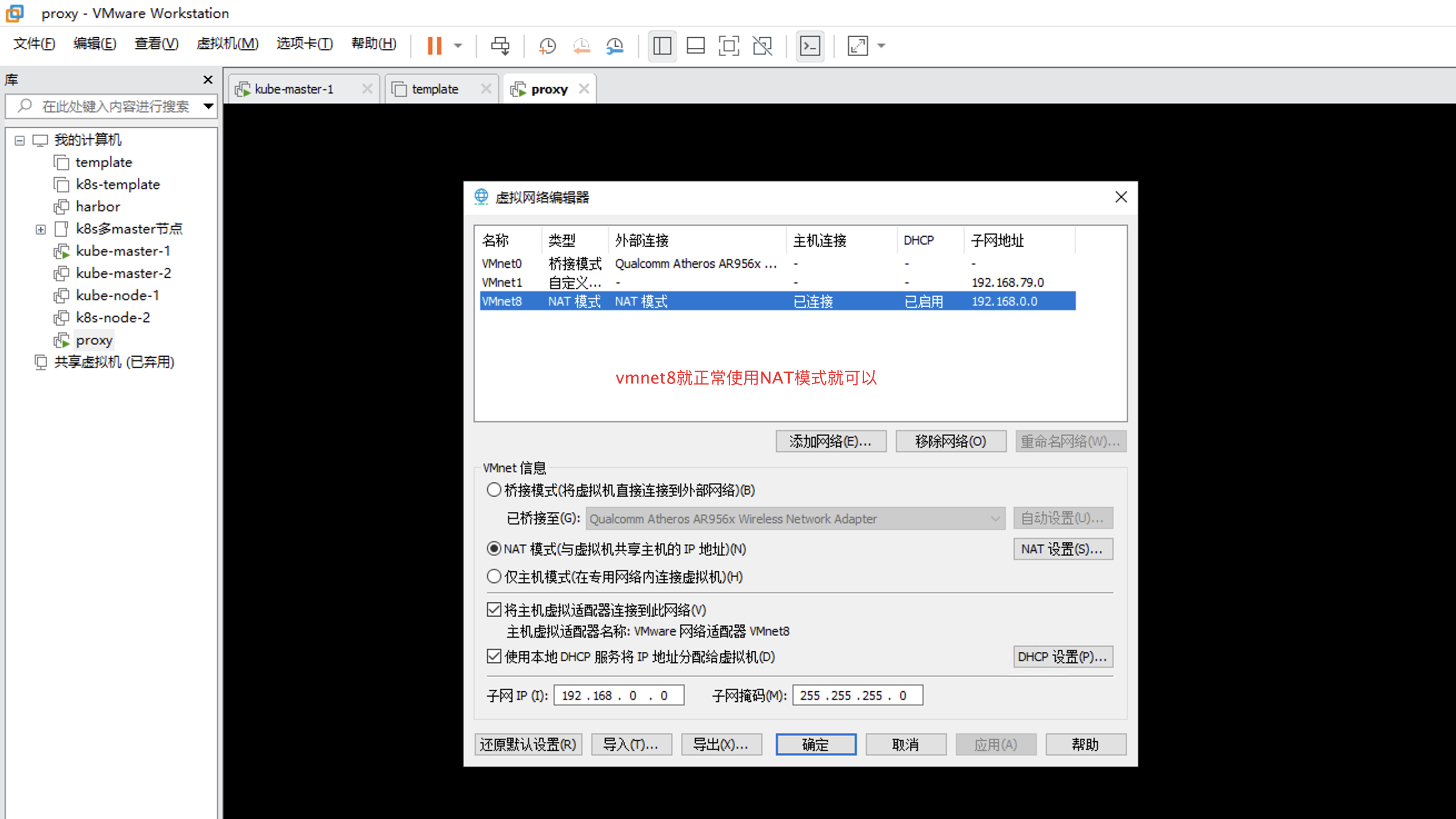Click revert to snapshot toolbar icon
The image size is (1456, 819).
581,46
